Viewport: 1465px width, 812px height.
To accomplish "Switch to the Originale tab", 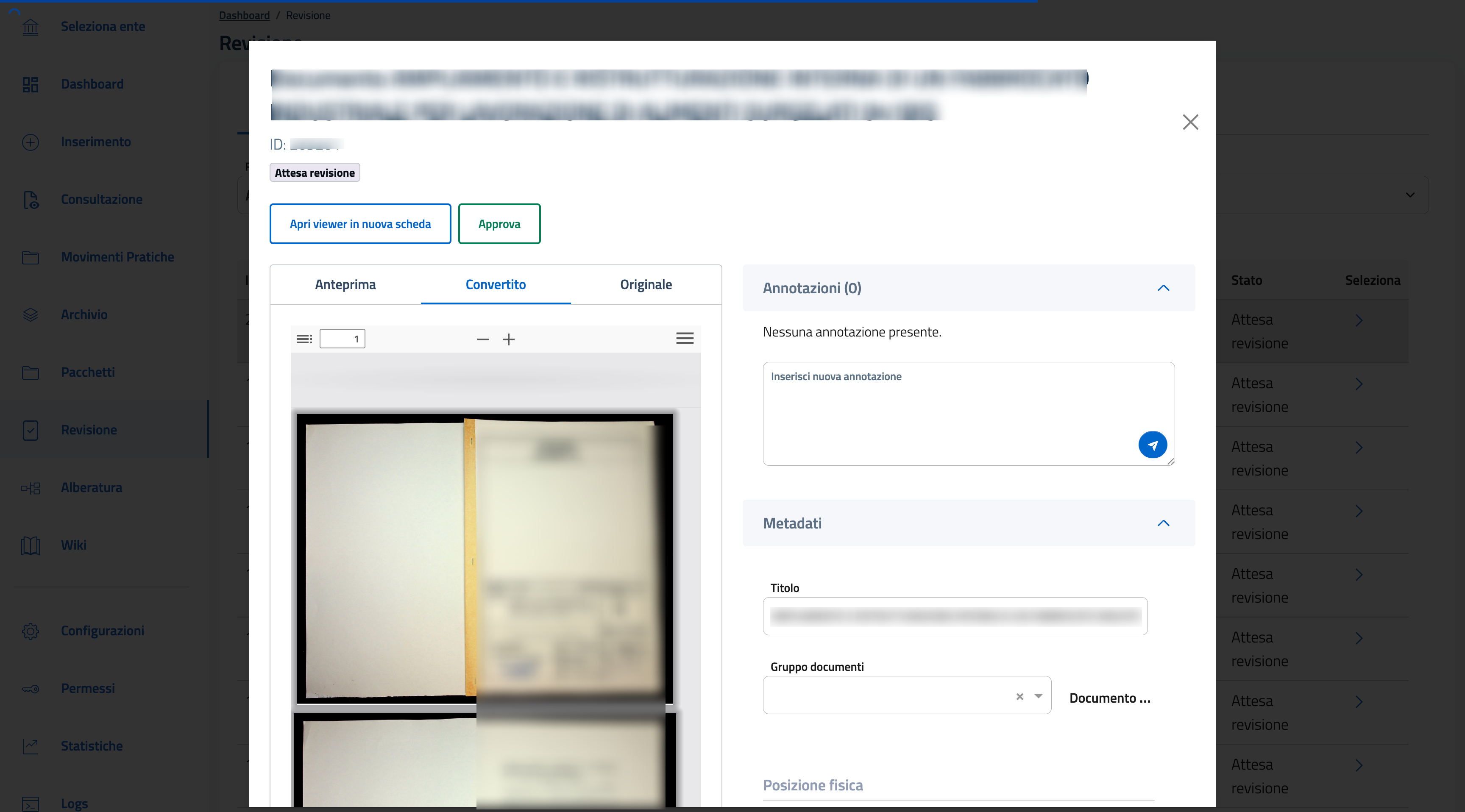I will (646, 284).
